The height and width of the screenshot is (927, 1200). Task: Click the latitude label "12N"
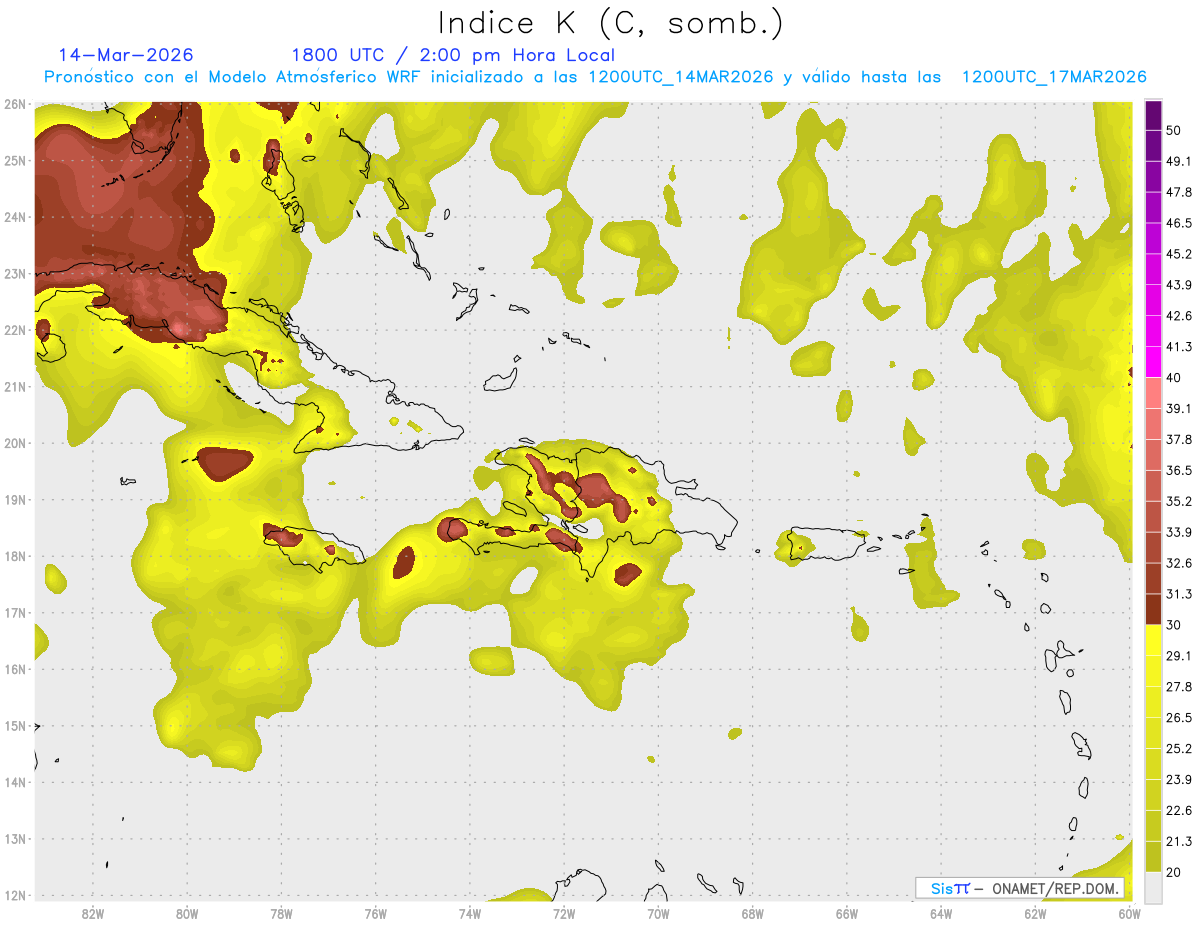16,895
